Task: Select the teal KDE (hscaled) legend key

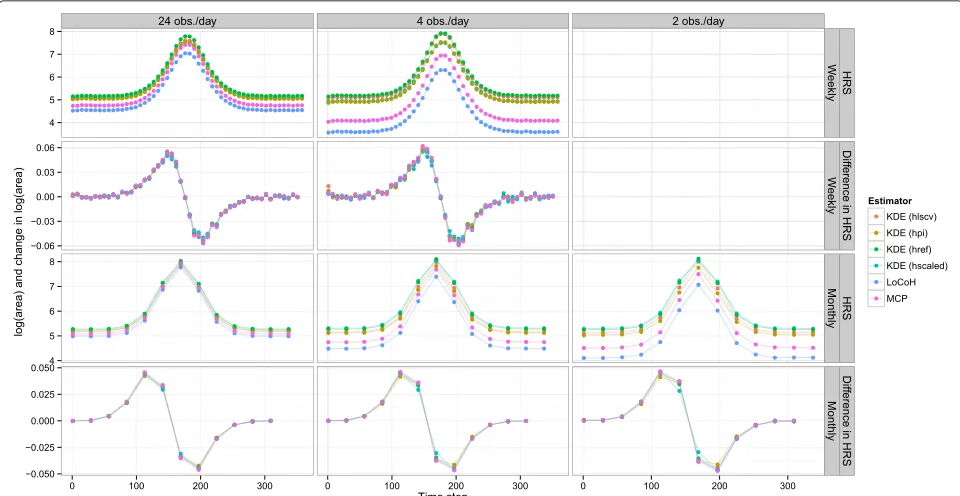Action: pyautogui.click(x=876, y=266)
